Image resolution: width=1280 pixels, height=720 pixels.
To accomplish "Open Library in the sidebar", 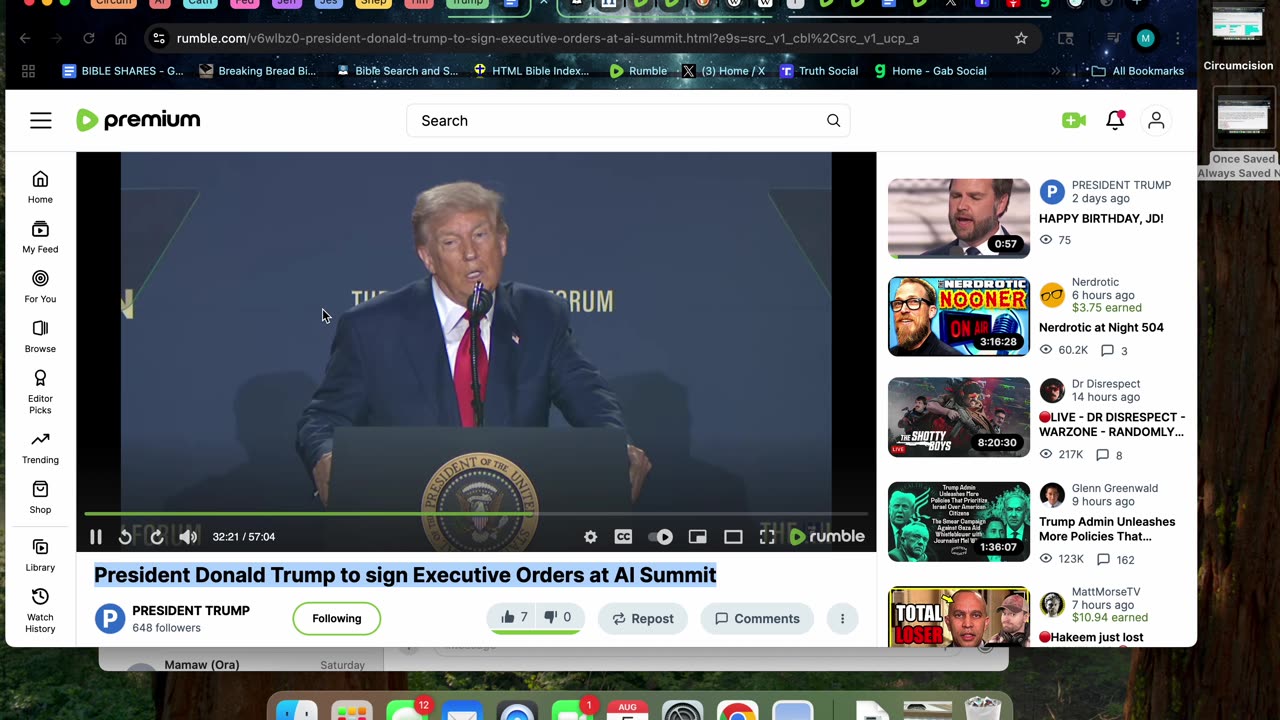I will [40, 555].
